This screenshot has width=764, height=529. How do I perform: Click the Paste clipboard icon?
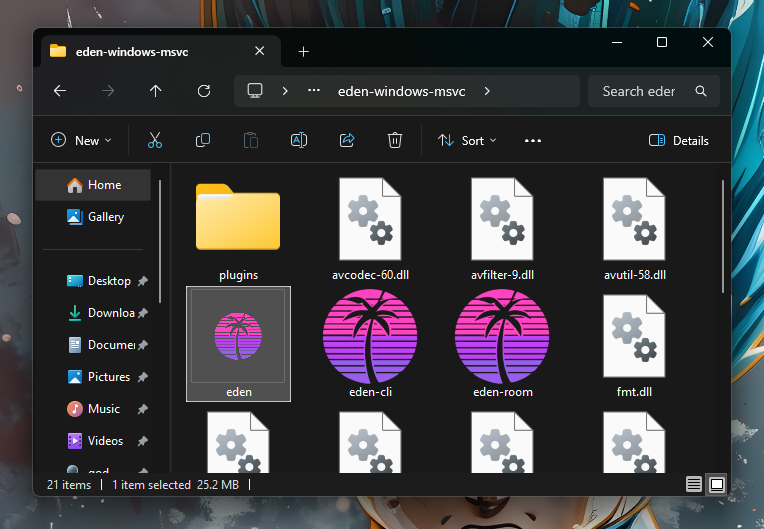(x=250, y=140)
